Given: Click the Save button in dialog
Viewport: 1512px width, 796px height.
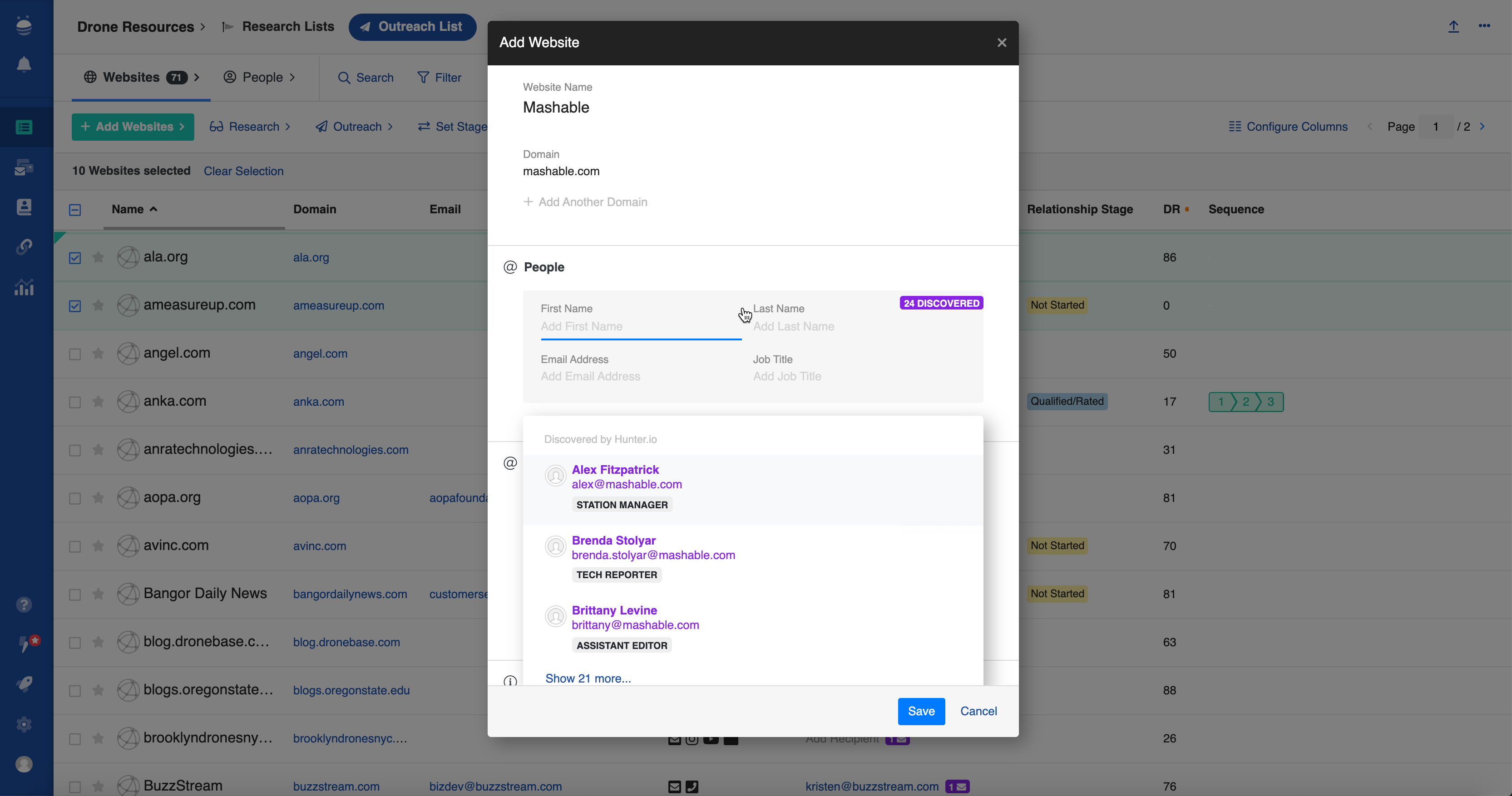Looking at the screenshot, I should coord(921,711).
